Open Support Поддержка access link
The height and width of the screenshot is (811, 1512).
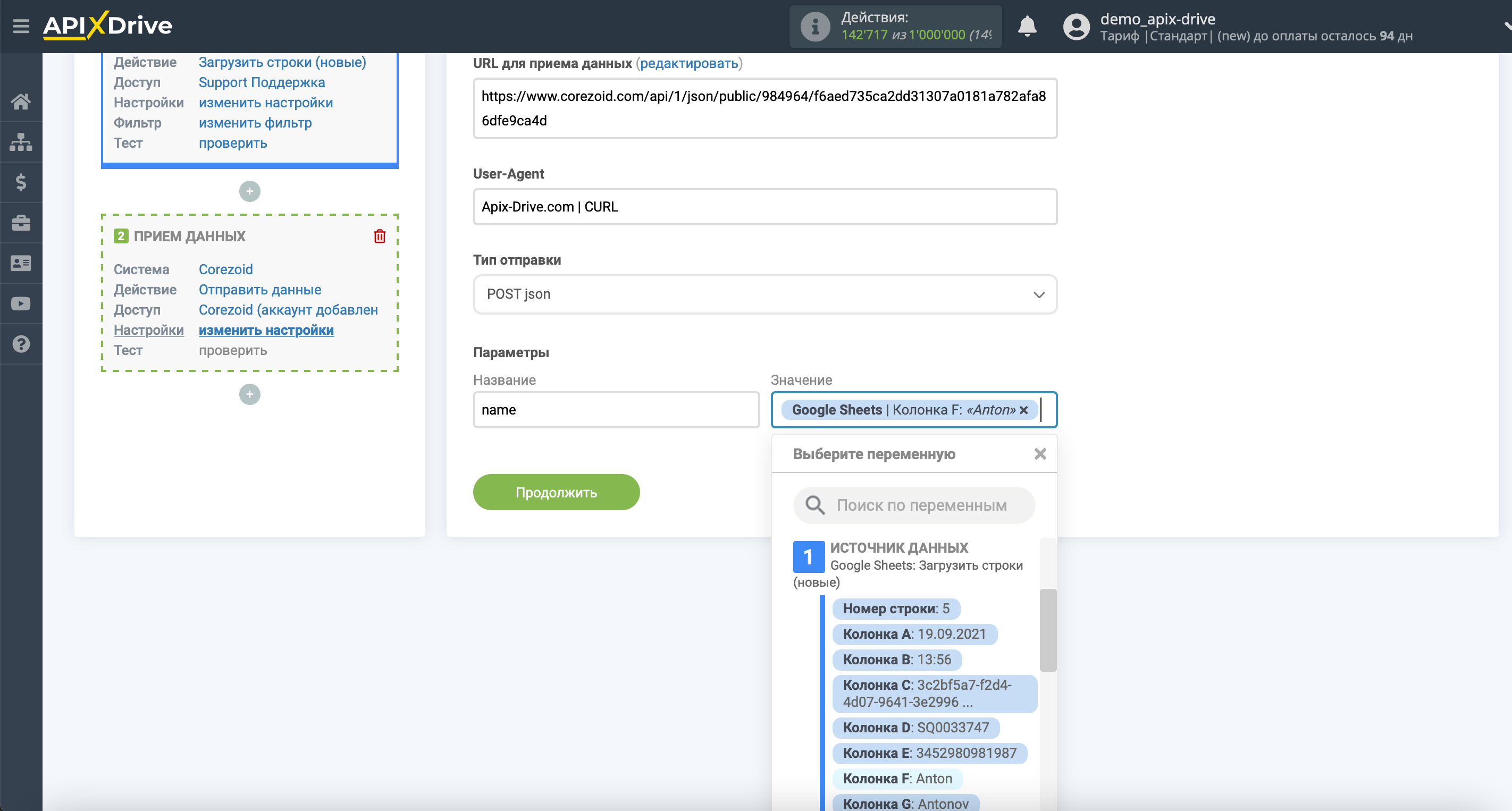[262, 83]
